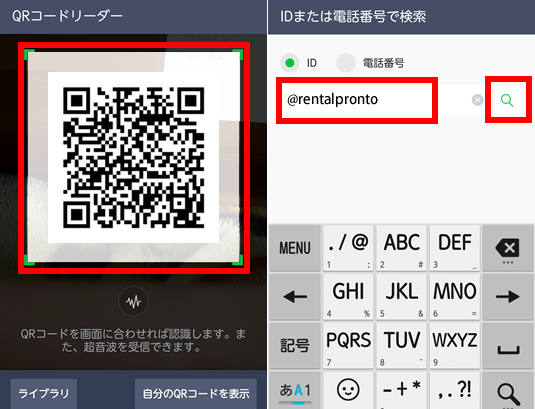Tap the あA1 input mode key
This screenshot has width=535, height=409.
click(295, 391)
